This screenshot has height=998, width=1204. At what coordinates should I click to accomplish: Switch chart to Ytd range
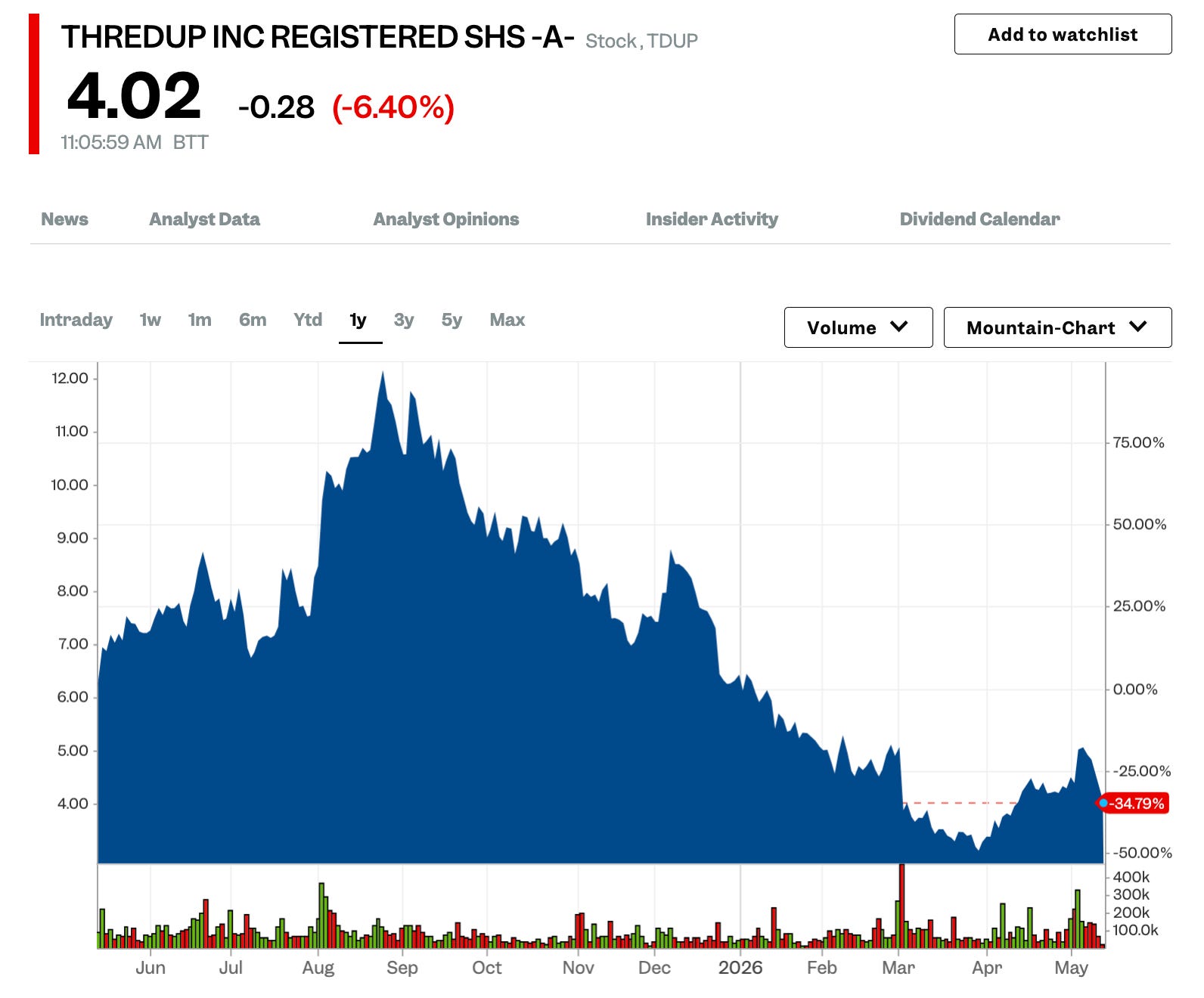pos(308,320)
